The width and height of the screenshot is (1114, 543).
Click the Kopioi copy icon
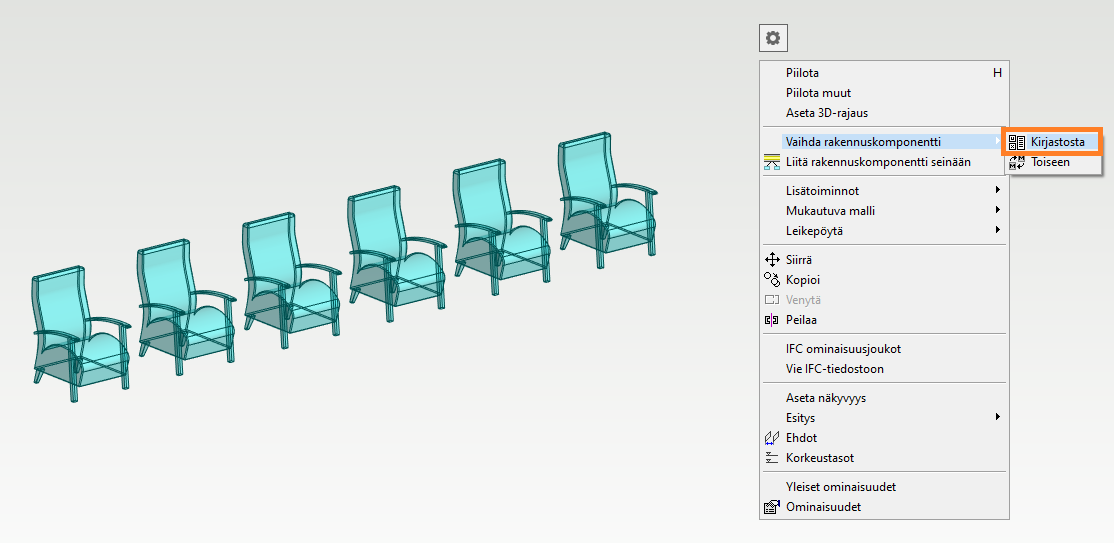click(771, 280)
